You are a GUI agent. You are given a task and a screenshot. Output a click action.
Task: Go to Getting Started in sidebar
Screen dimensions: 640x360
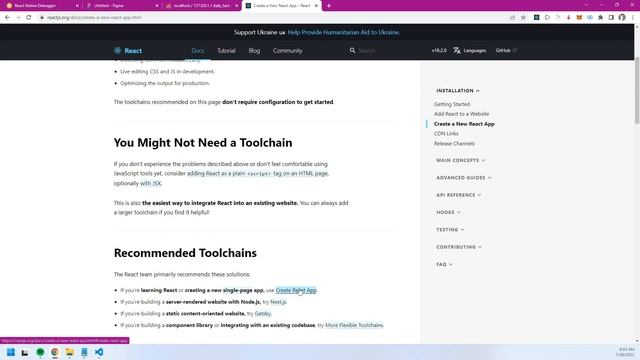(x=452, y=104)
